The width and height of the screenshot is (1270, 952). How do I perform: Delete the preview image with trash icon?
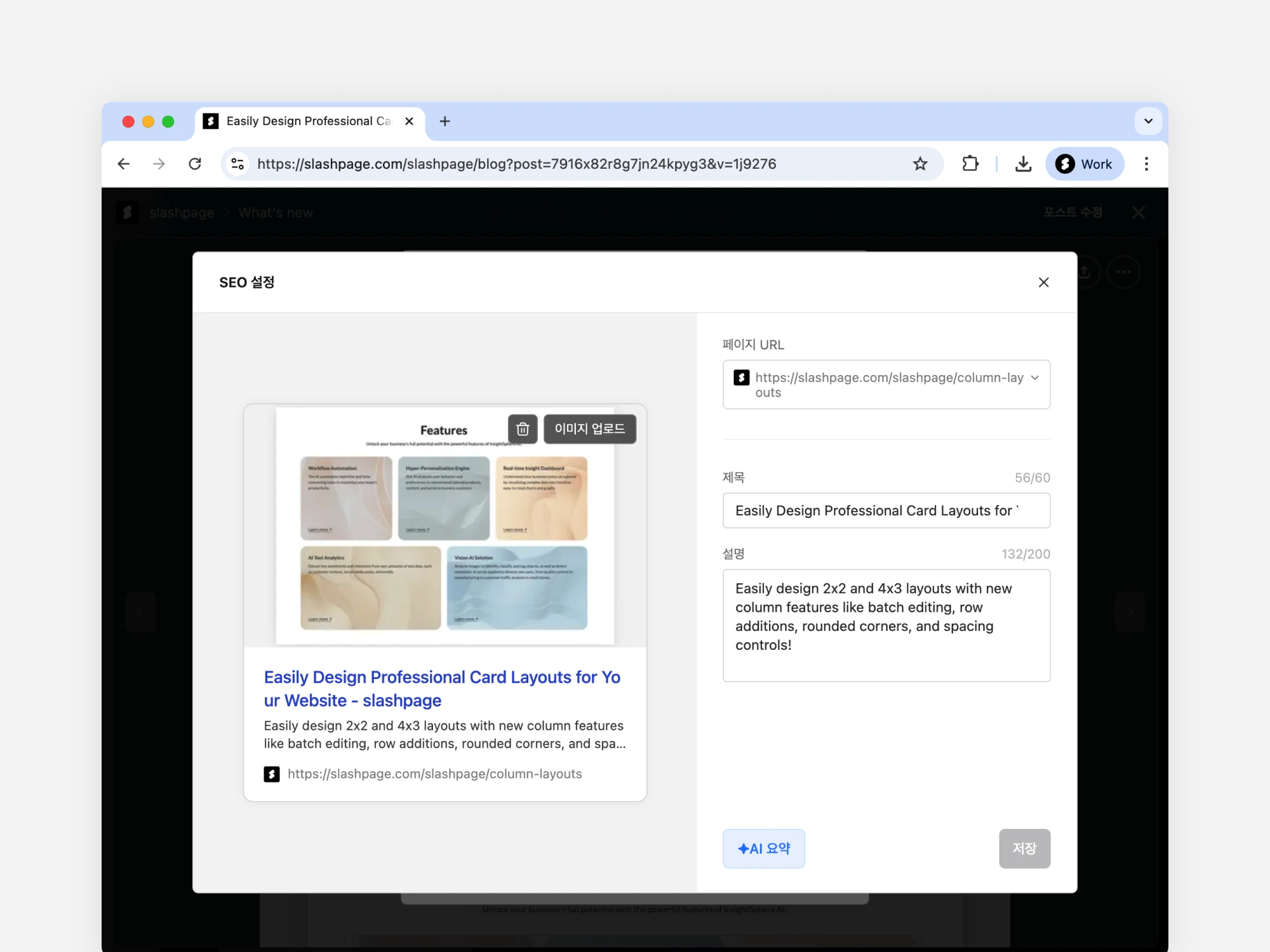pos(523,429)
